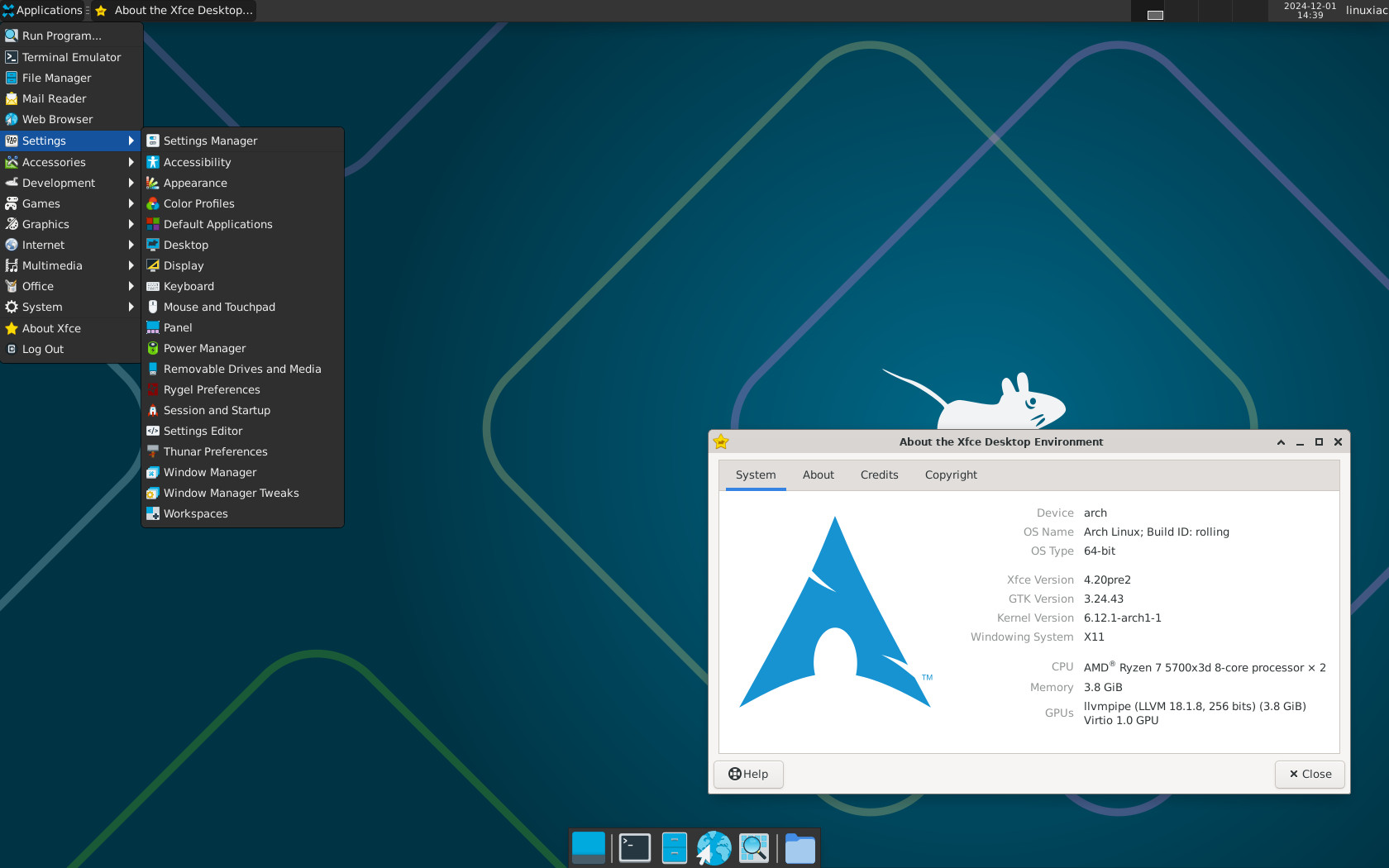The height and width of the screenshot is (868, 1389).
Task: Expand the Development submenu
Action: 71,183
